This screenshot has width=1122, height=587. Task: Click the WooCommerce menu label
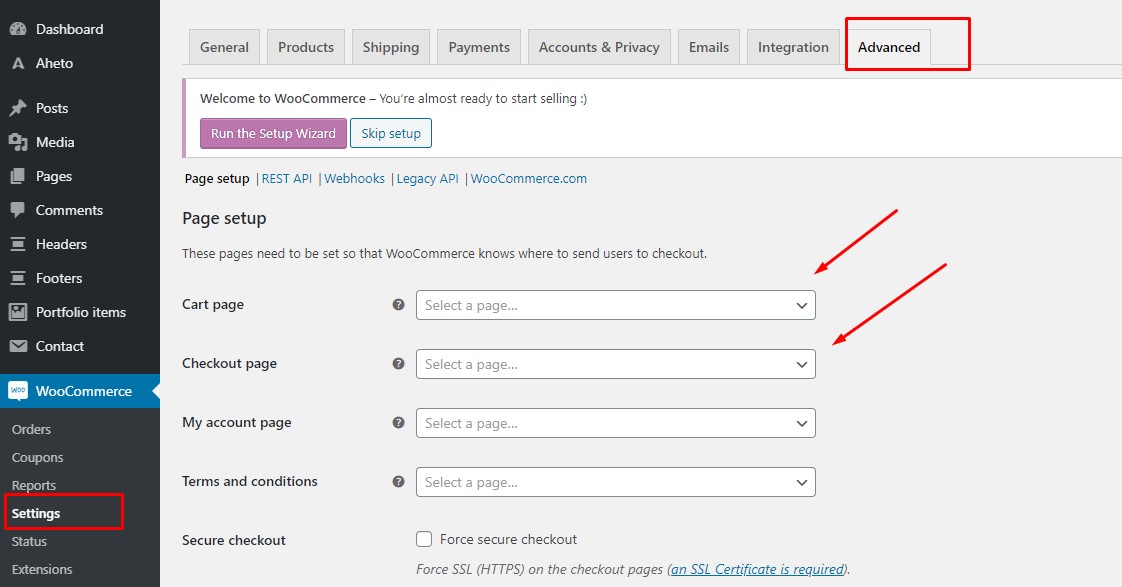point(84,391)
